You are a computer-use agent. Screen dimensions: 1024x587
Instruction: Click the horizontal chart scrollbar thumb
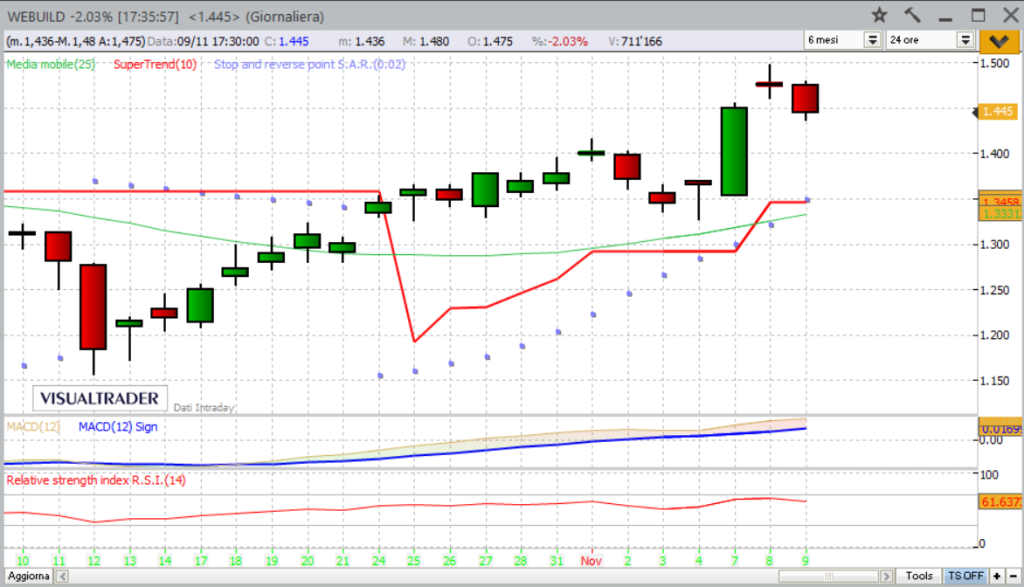pos(829,576)
